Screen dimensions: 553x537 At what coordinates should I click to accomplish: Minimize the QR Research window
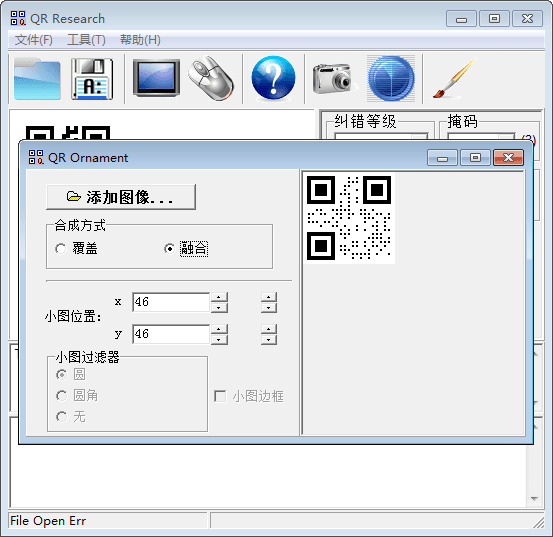pyautogui.click(x=461, y=18)
